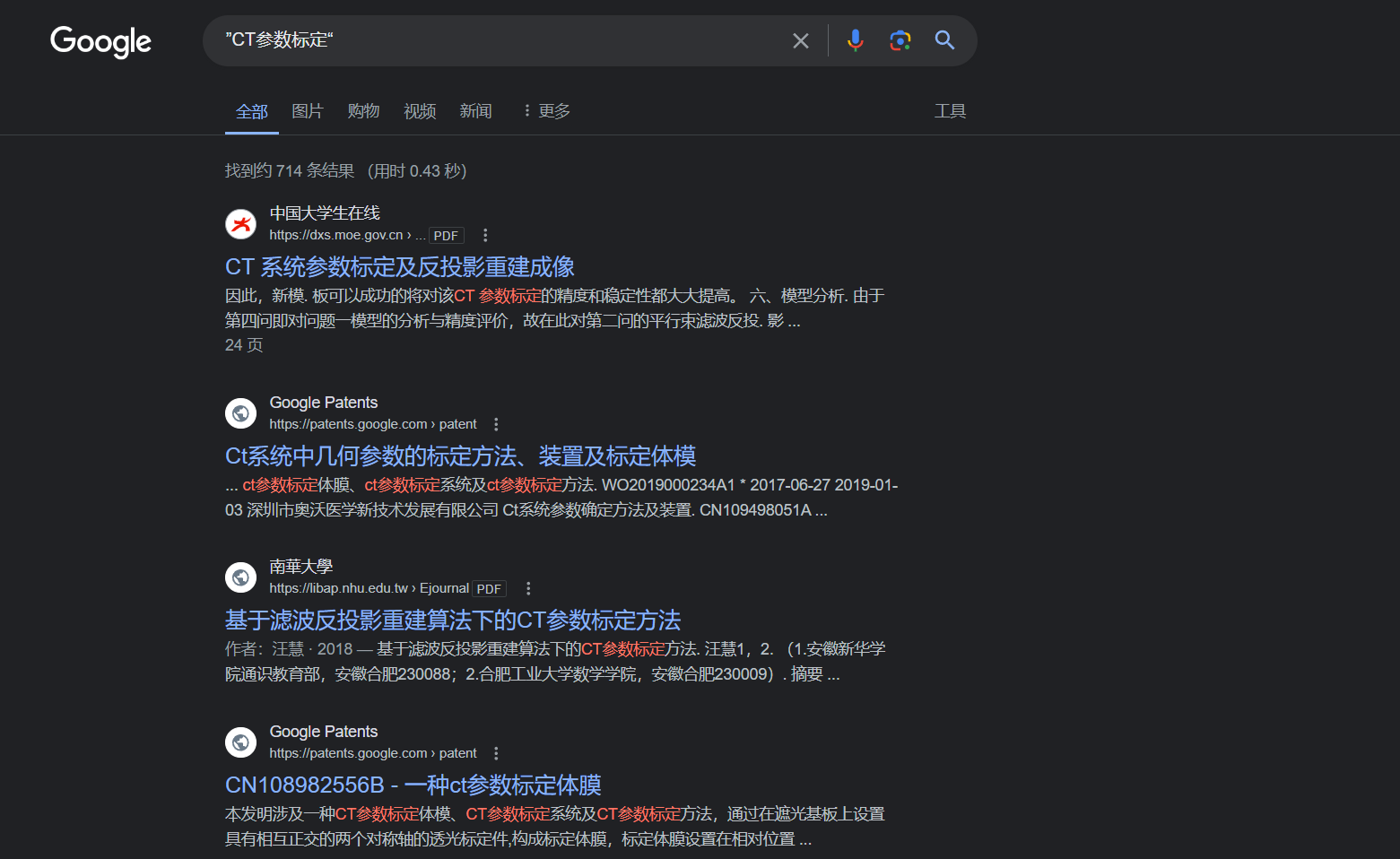
Task: Click the Google logo
Action: click(100, 41)
